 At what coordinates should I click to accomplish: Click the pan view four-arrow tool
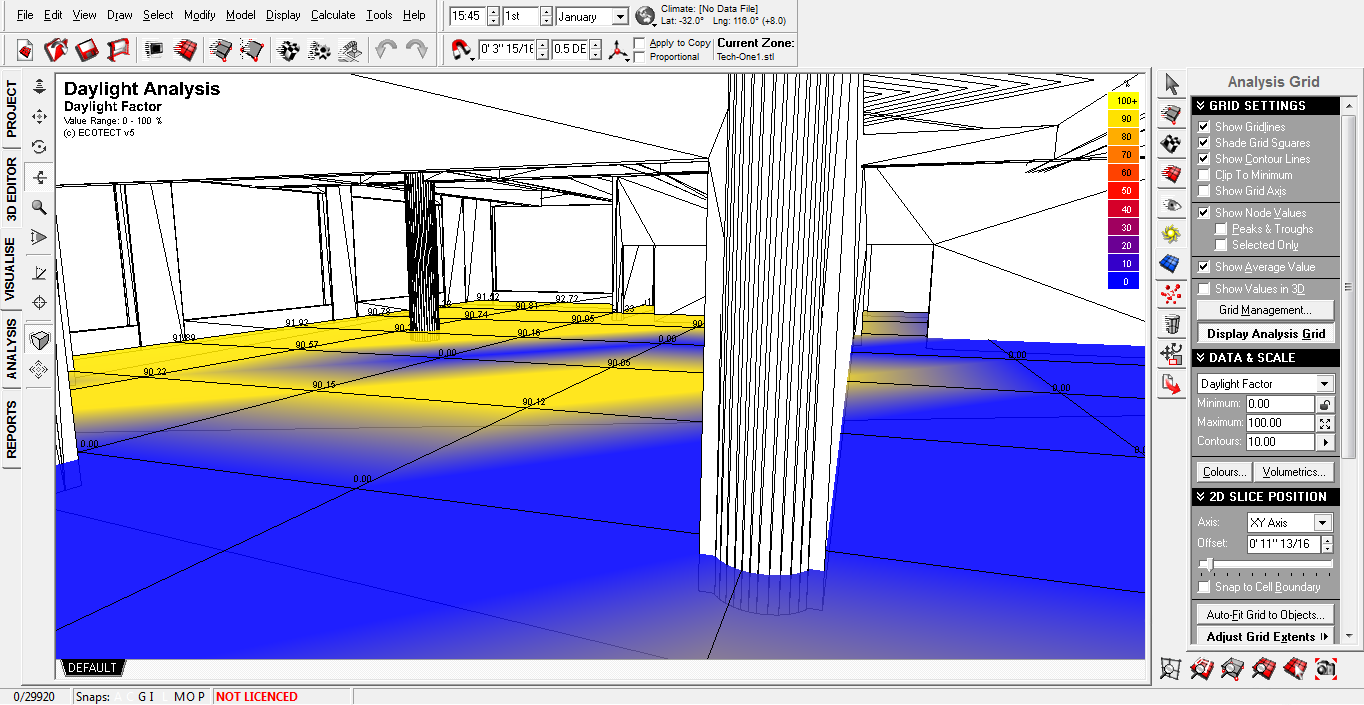click(39, 117)
